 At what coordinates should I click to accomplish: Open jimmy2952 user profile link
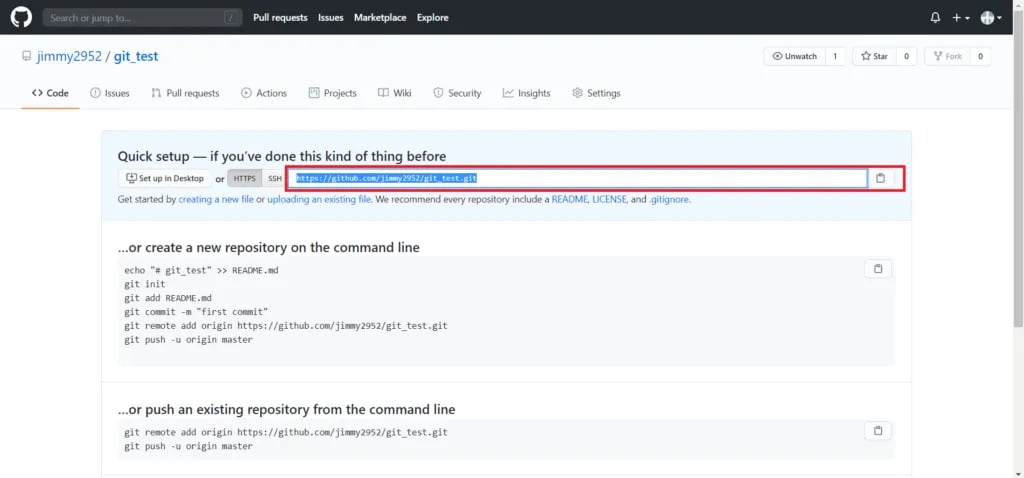pos(69,56)
